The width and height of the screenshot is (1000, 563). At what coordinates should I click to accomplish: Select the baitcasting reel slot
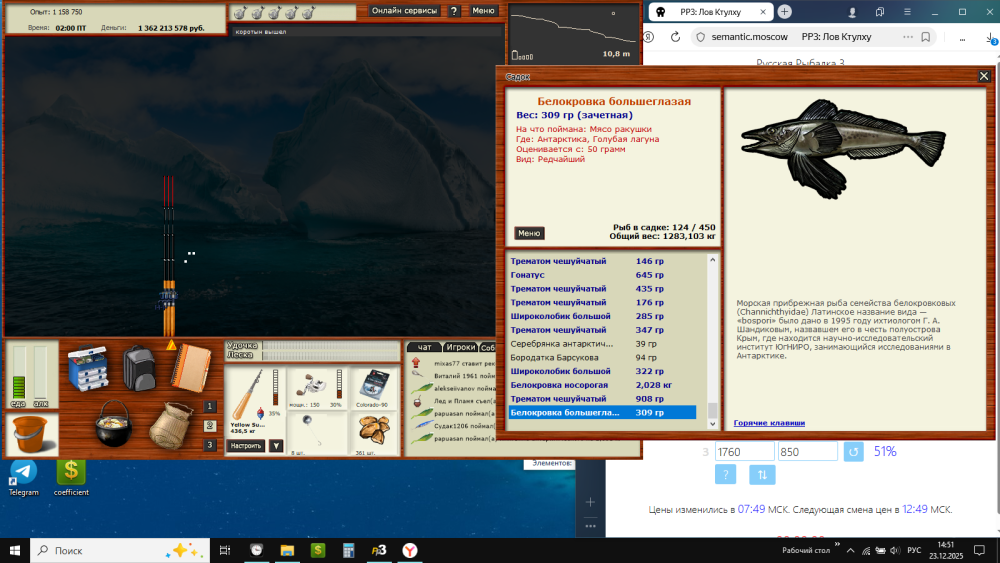318,388
